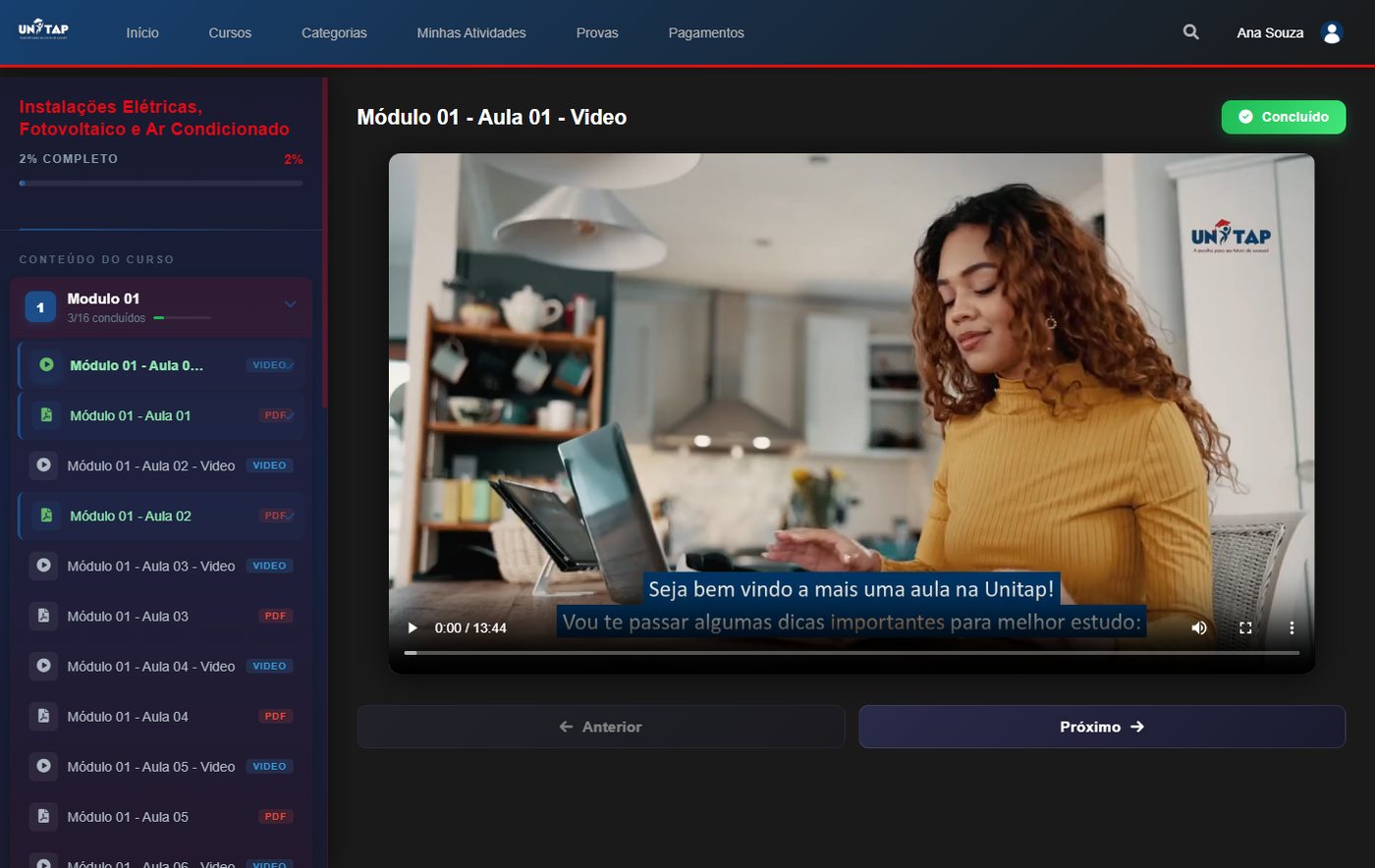Click the Ana Souza username

[x=1270, y=32]
